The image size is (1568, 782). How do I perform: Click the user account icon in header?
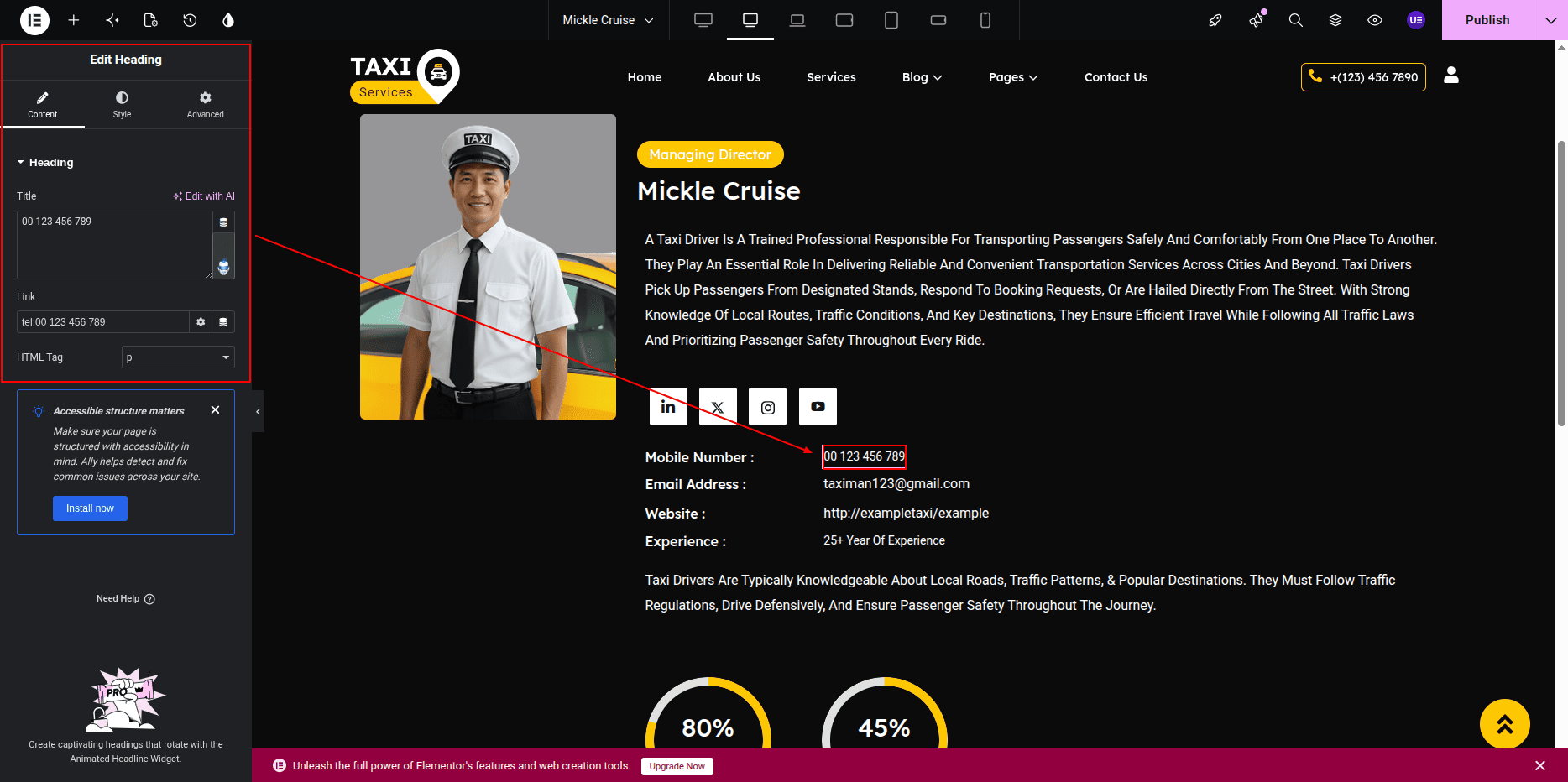click(1451, 76)
